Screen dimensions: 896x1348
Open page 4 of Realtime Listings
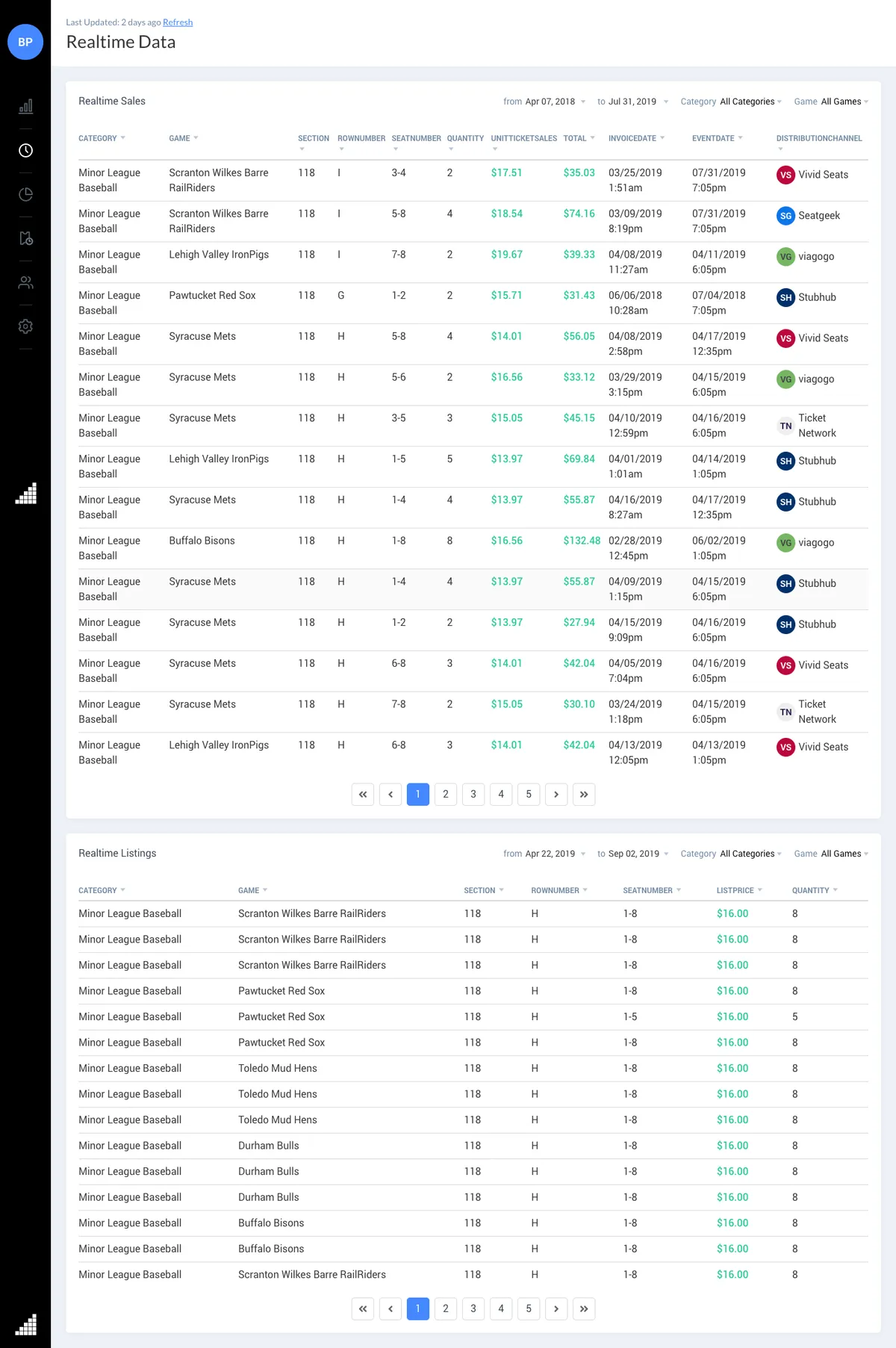pyautogui.click(x=501, y=1308)
